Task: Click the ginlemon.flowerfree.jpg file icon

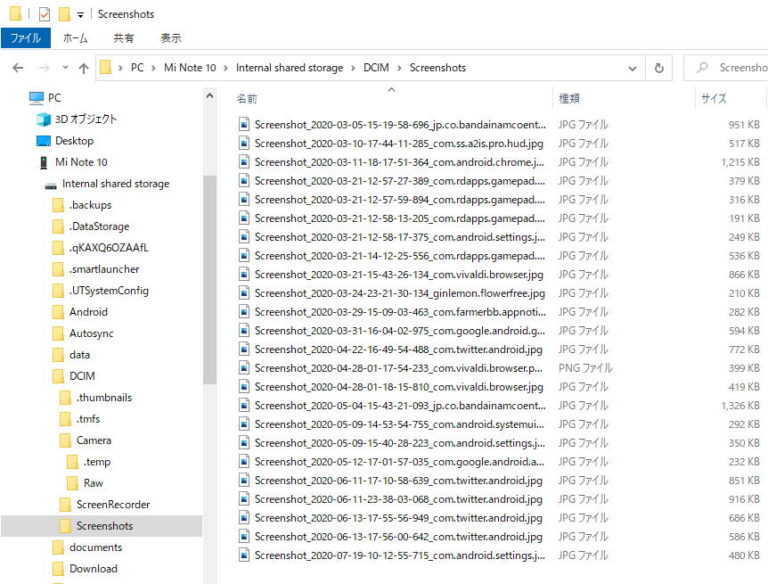Action: (x=244, y=293)
